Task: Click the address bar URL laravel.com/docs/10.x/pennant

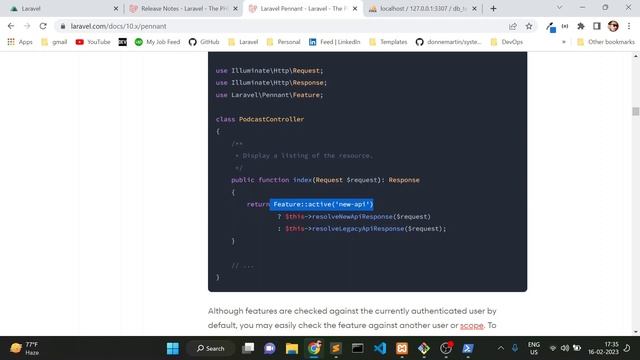Action: (x=118, y=26)
